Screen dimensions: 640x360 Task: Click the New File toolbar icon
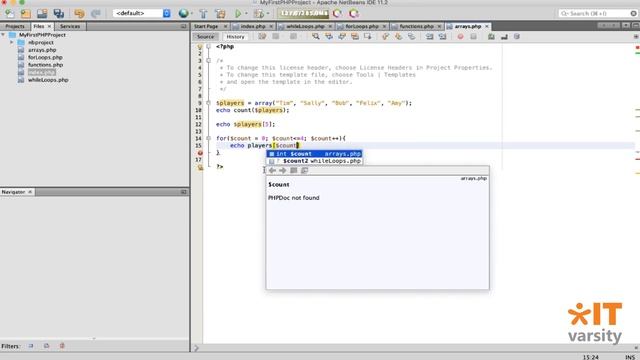(x=9, y=13)
